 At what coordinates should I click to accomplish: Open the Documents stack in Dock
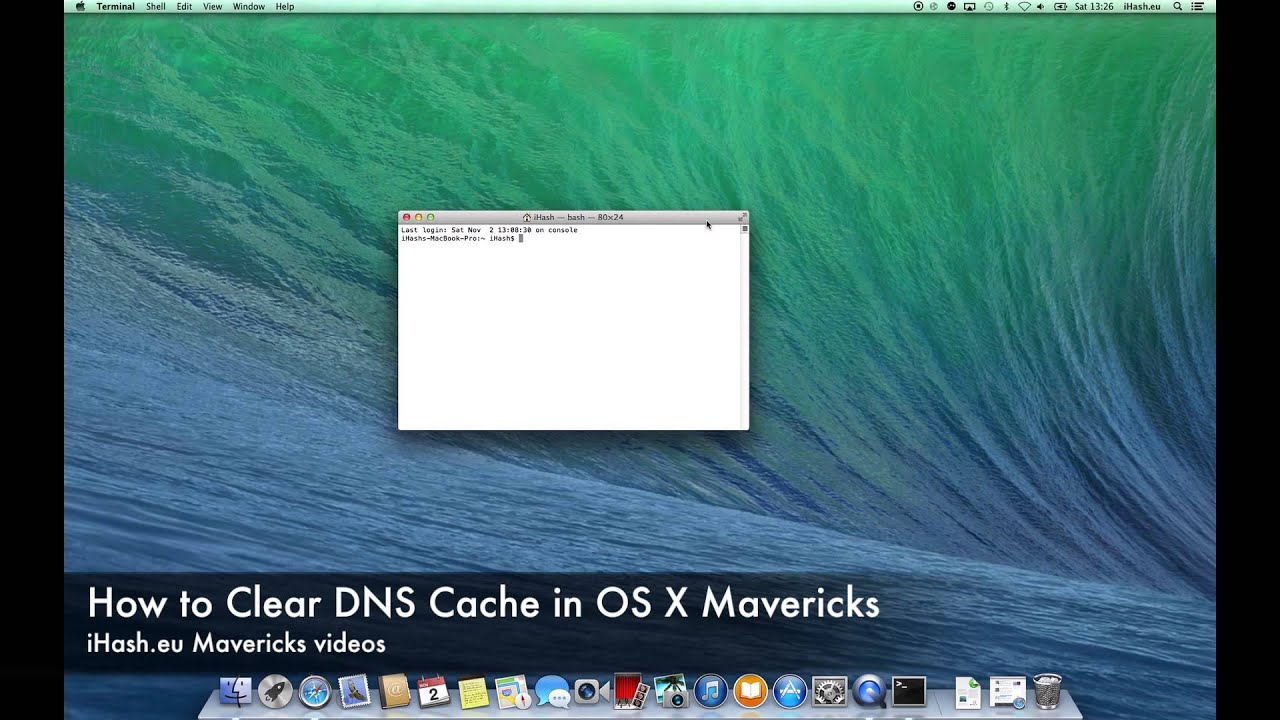click(x=968, y=691)
